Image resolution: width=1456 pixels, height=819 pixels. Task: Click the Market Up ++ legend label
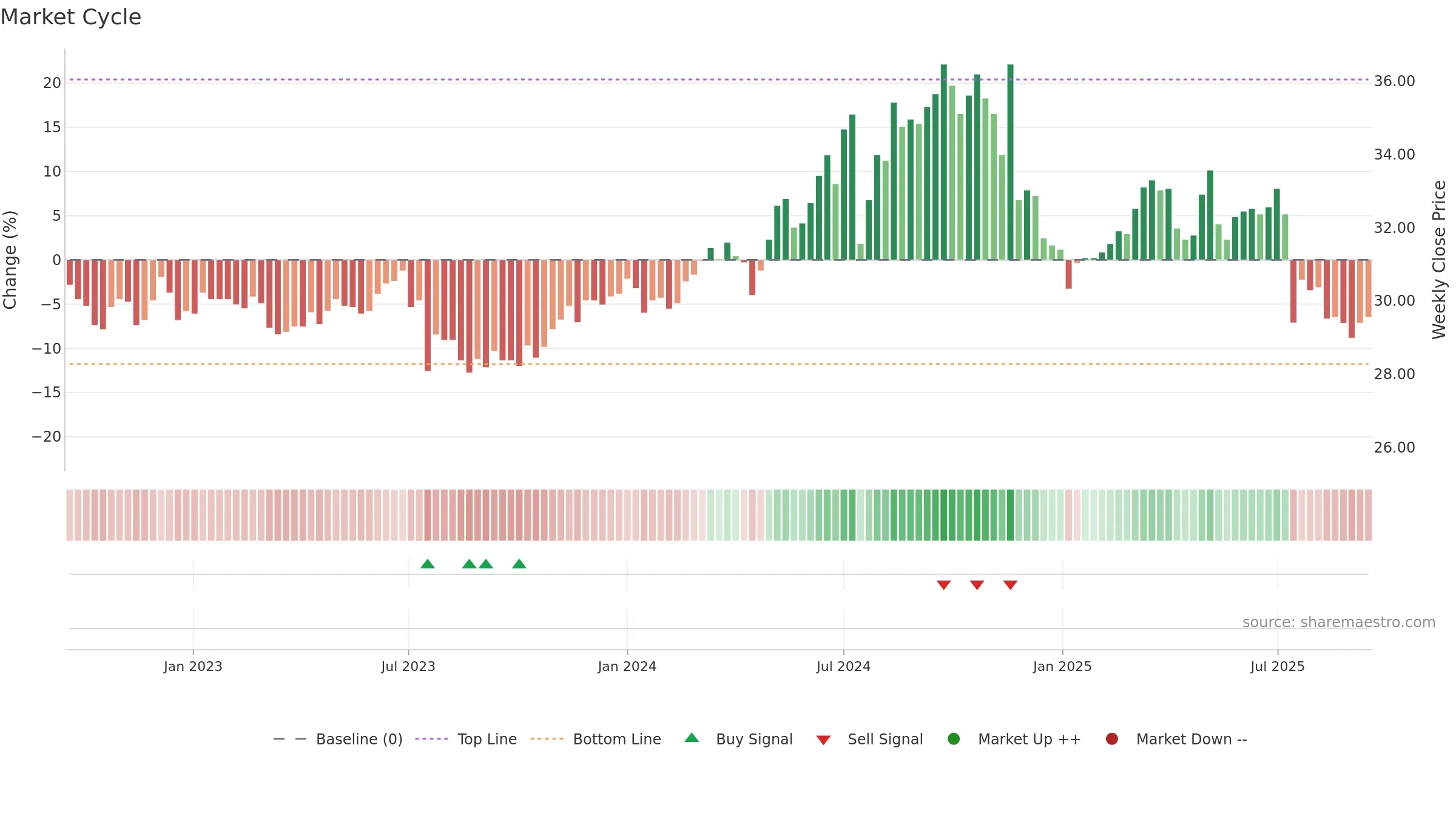(1030, 739)
